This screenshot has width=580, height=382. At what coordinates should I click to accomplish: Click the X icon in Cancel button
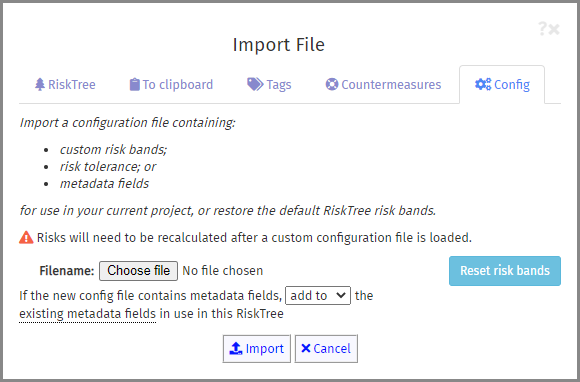[x=306, y=348]
